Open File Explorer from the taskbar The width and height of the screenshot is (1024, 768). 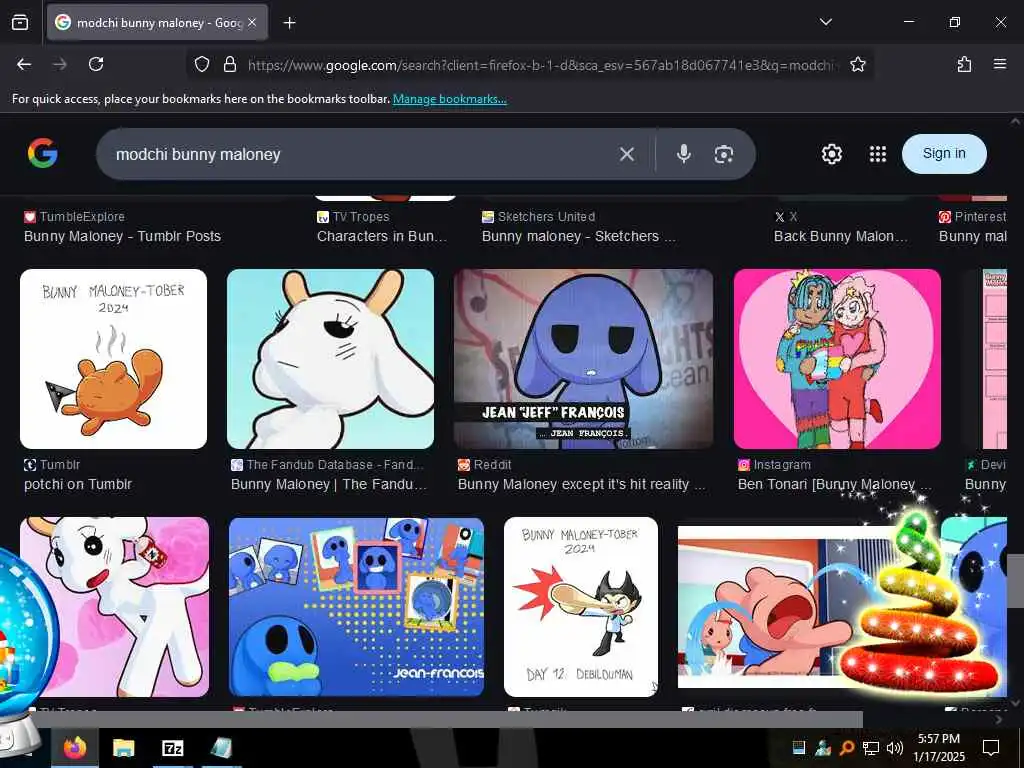point(123,748)
